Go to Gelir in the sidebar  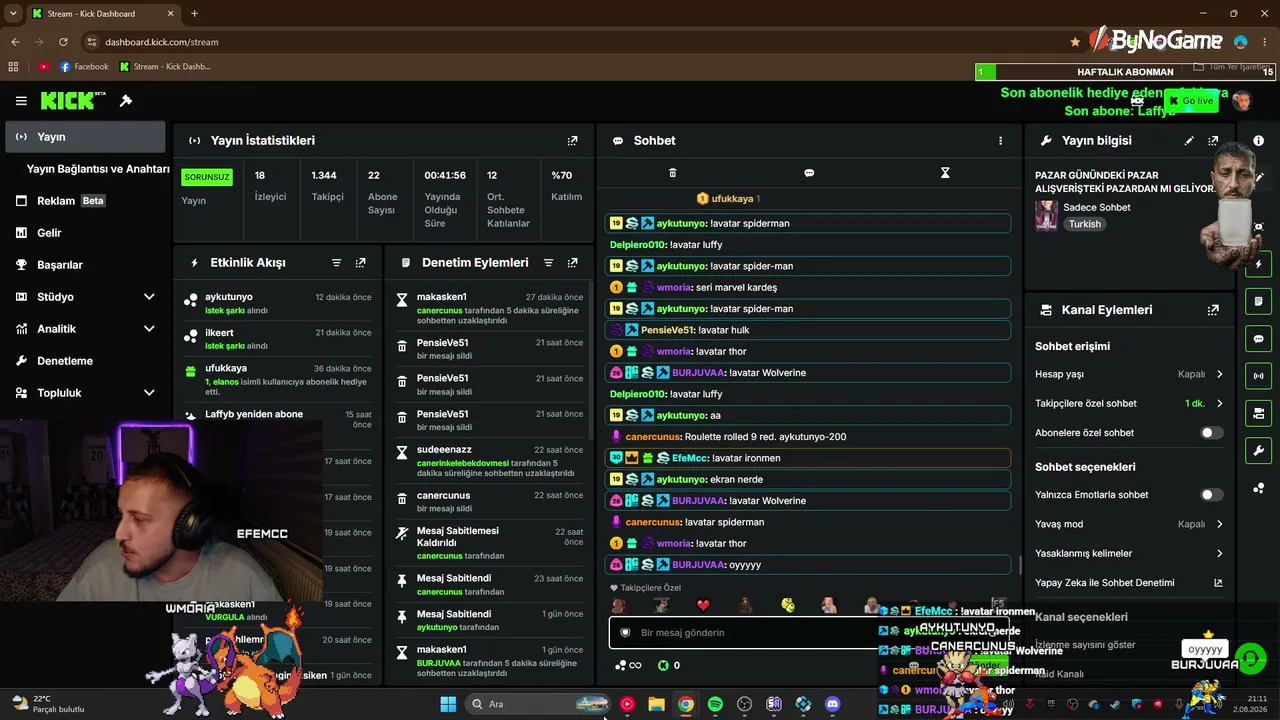[x=85, y=233]
